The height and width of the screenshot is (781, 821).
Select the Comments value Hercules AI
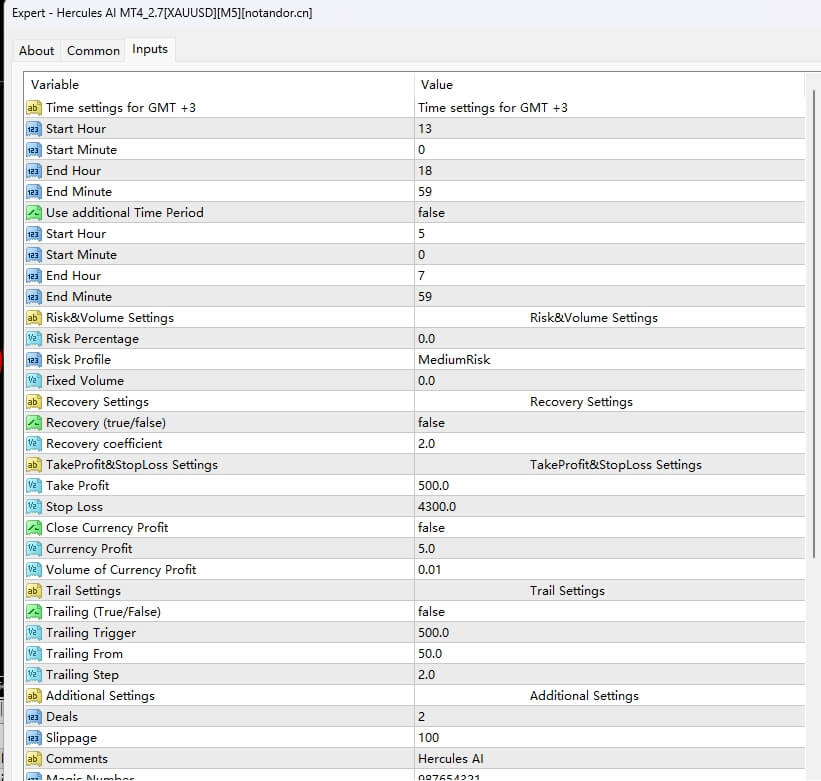451,759
